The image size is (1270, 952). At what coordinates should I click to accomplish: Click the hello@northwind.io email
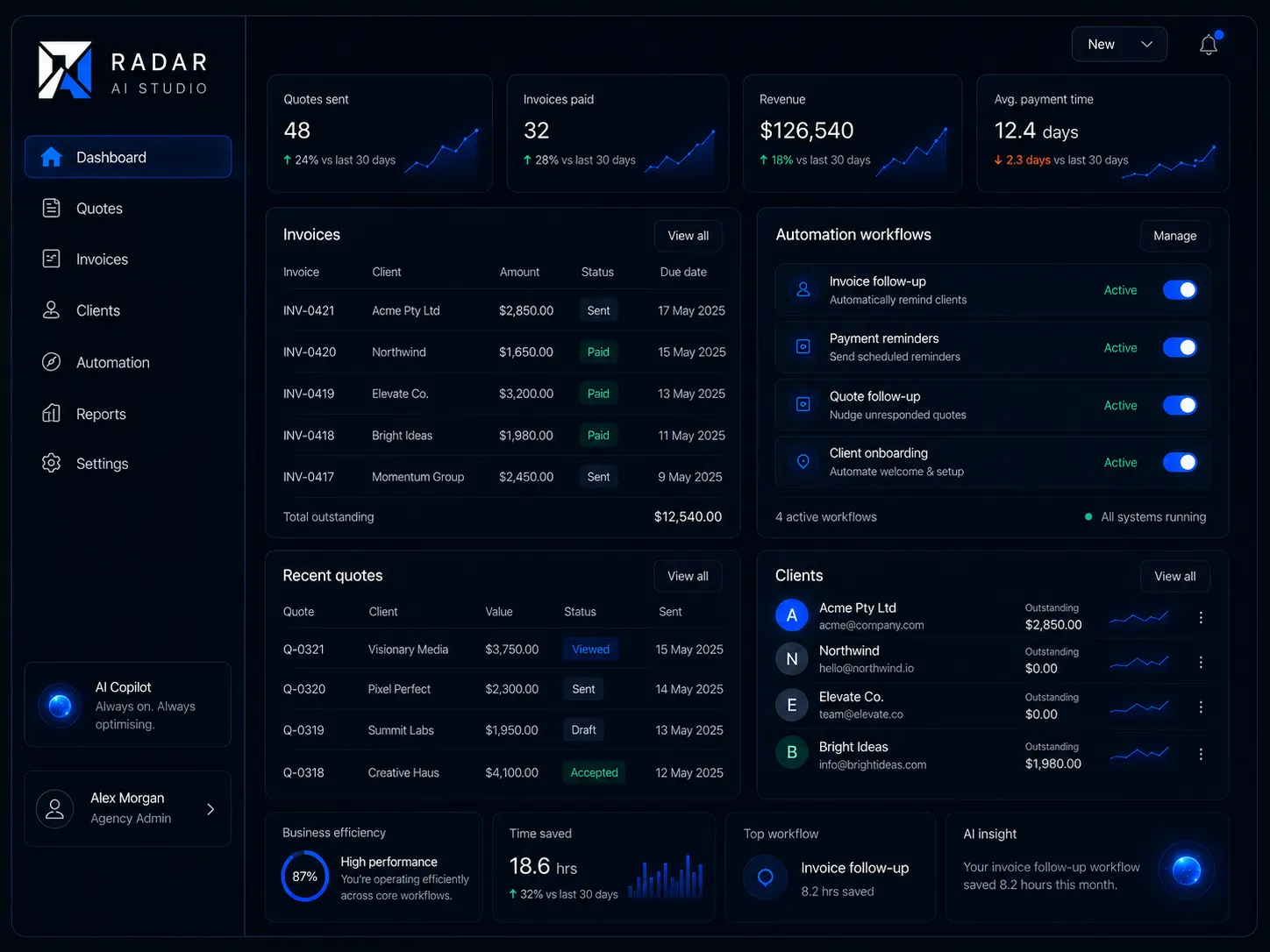click(867, 668)
